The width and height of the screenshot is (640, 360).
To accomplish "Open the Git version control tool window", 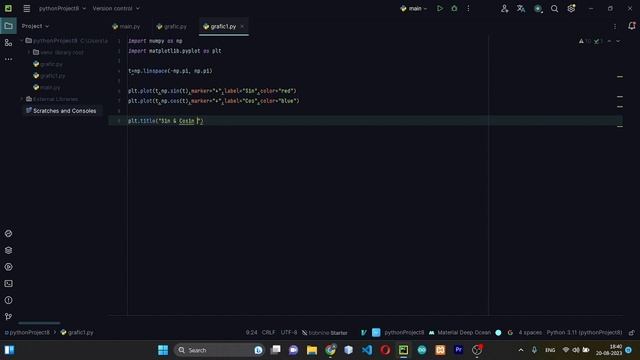I will 8,316.
